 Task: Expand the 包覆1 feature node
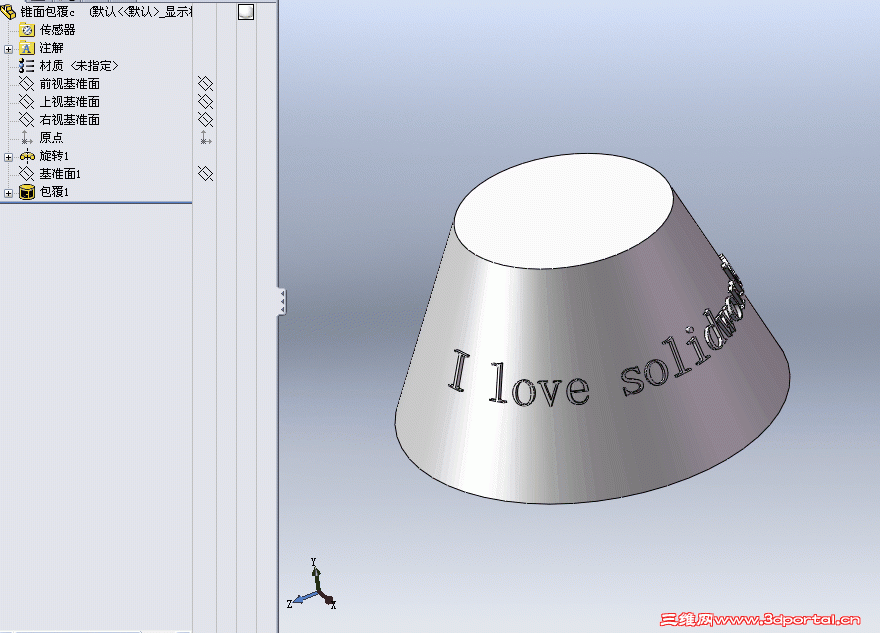pyautogui.click(x=8, y=191)
